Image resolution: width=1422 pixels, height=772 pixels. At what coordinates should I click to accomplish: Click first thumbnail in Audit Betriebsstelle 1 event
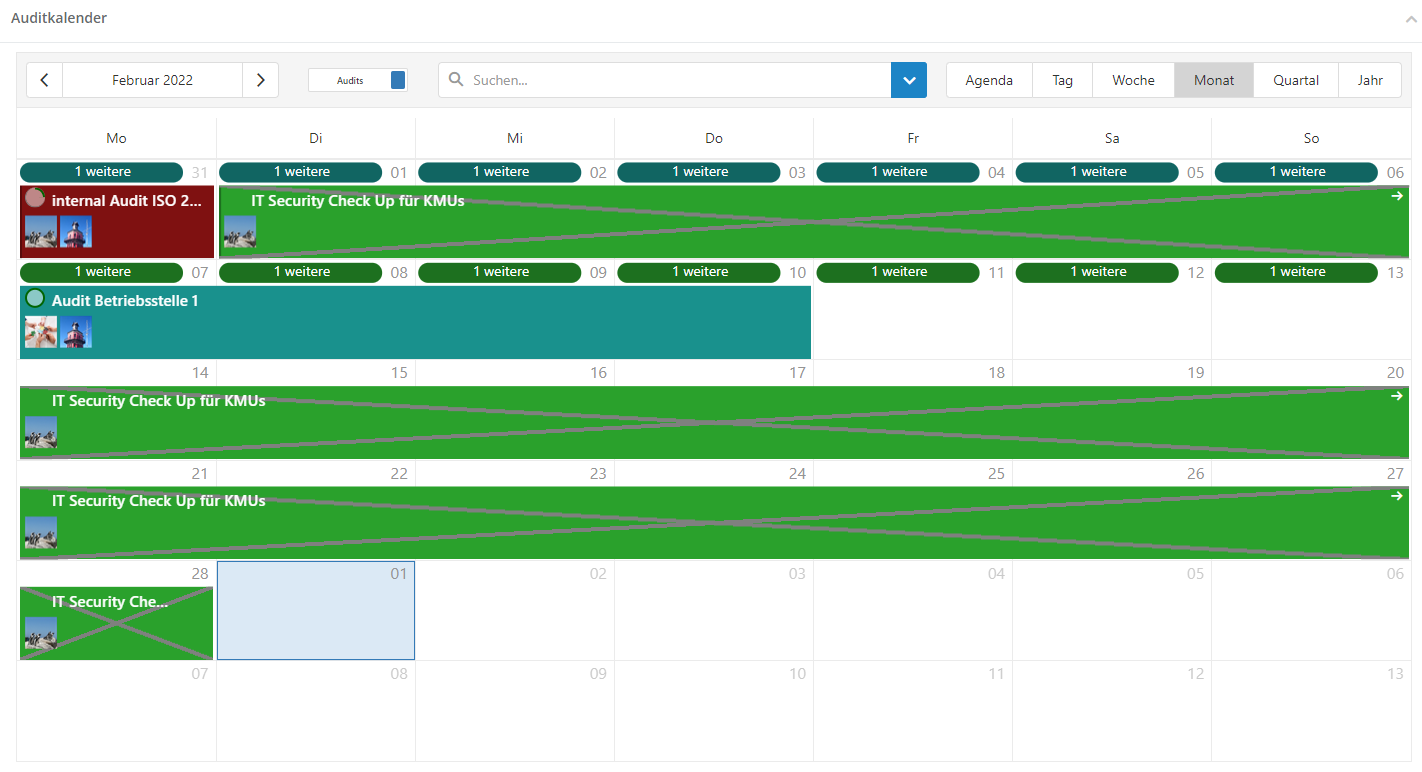click(41, 332)
